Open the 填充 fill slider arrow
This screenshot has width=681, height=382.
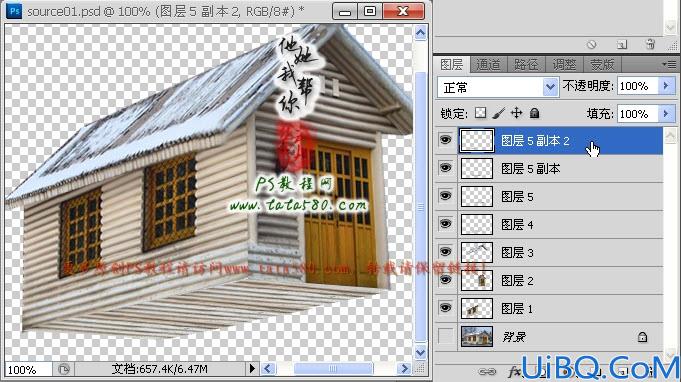[667, 114]
